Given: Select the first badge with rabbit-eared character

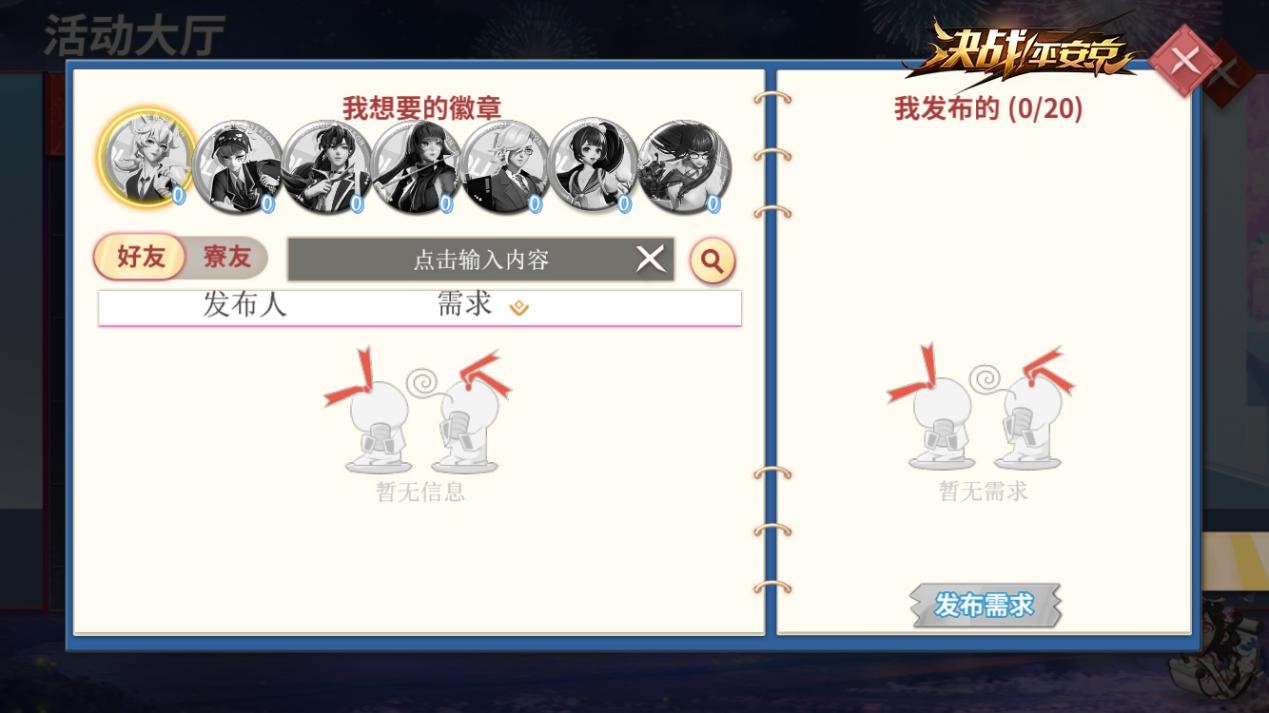Looking at the screenshot, I should [x=146, y=159].
